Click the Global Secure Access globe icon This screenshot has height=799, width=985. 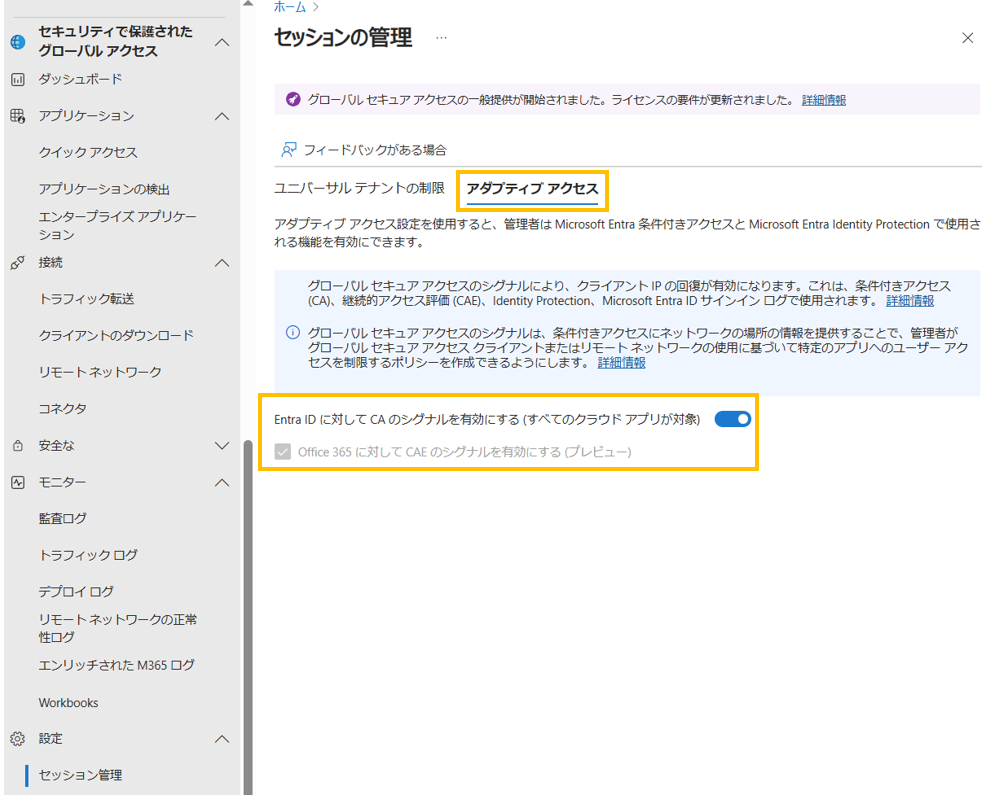[x=18, y=42]
